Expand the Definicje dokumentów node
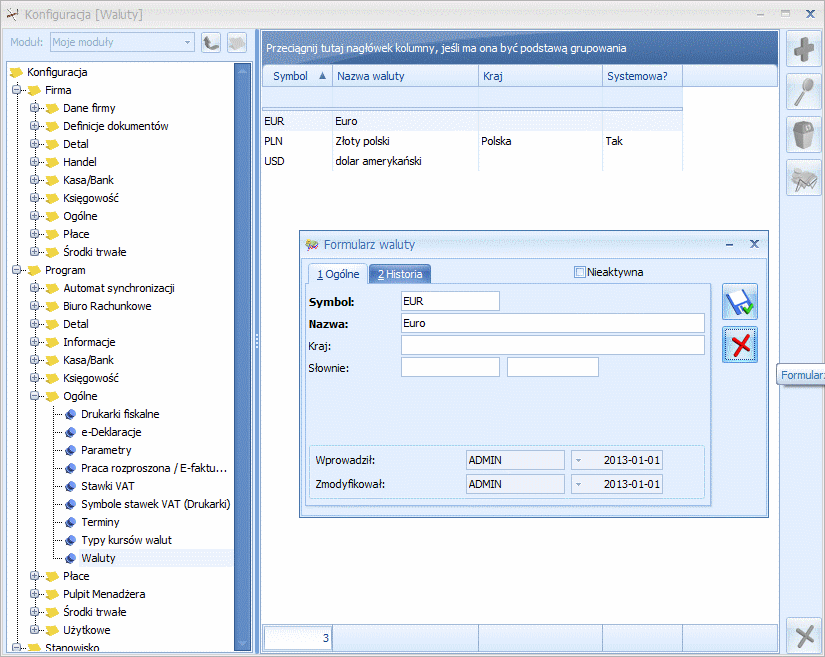This screenshot has height=657, width=825. pos(34,126)
